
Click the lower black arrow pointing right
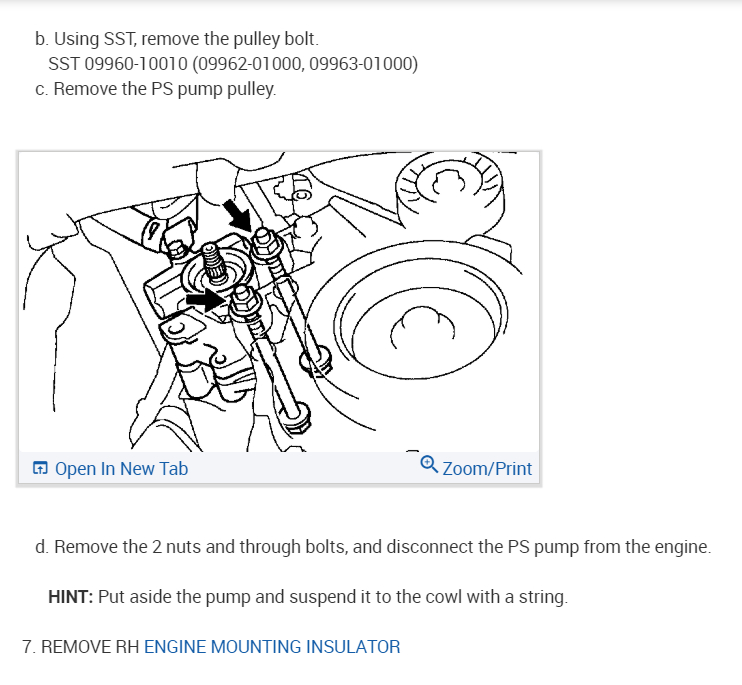point(206,300)
